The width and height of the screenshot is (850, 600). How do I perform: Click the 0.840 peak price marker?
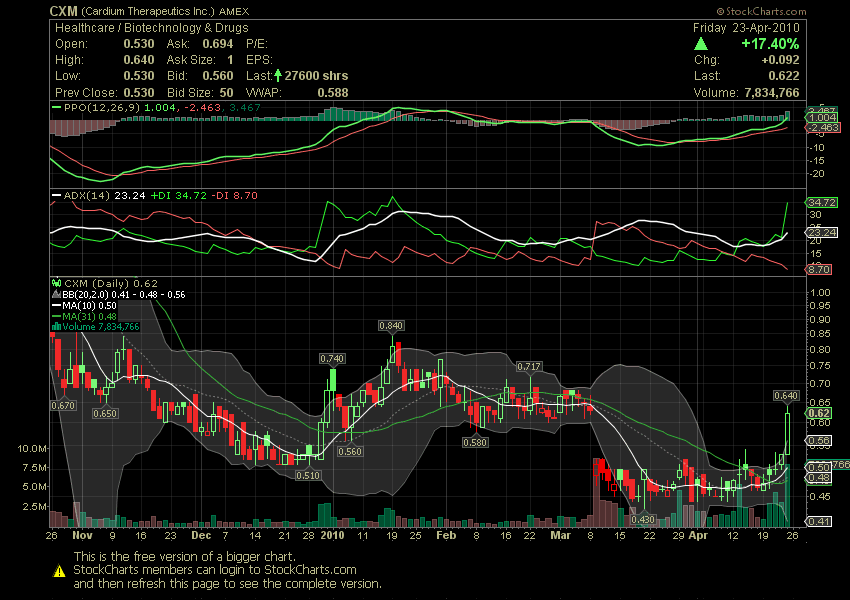(391, 326)
